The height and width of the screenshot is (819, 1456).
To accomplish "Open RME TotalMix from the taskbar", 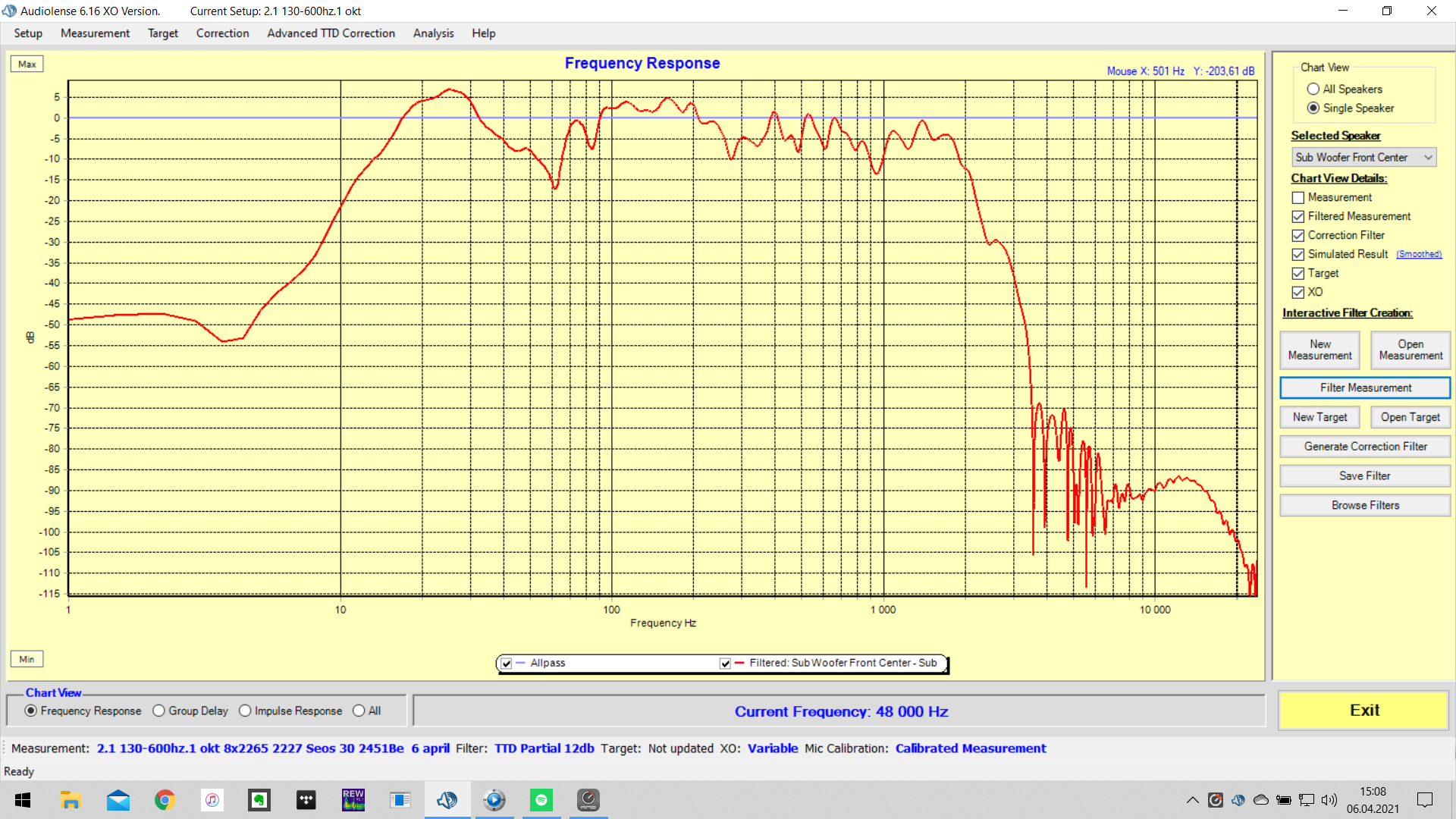I will point(588,800).
